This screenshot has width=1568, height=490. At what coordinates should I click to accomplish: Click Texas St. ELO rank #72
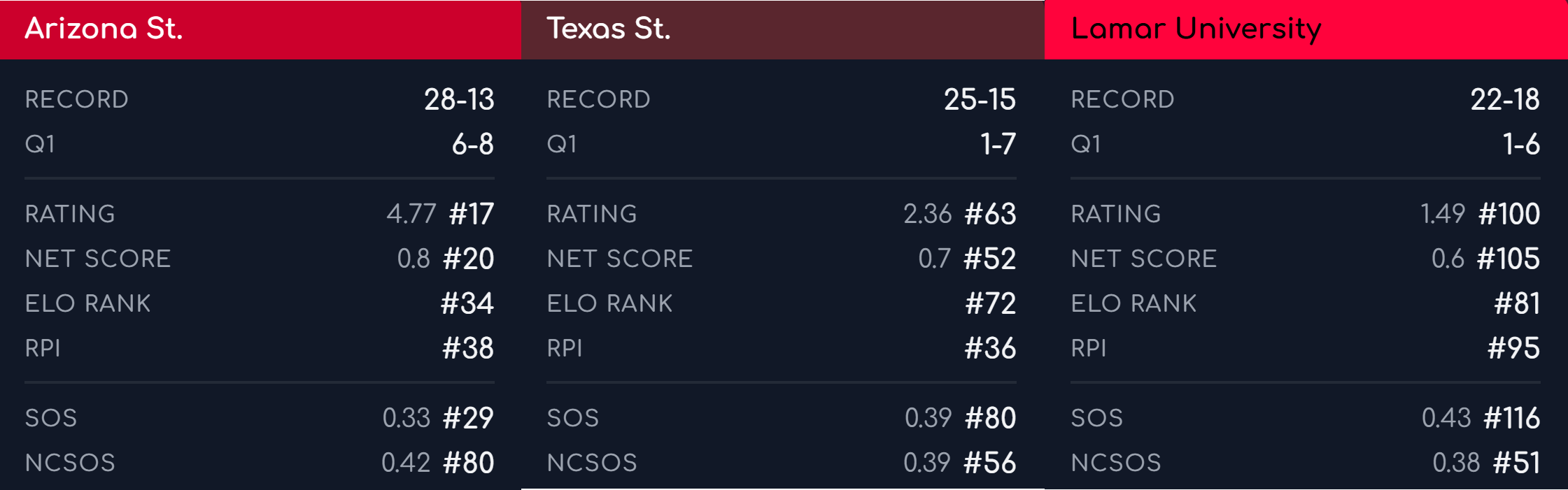coord(991,303)
